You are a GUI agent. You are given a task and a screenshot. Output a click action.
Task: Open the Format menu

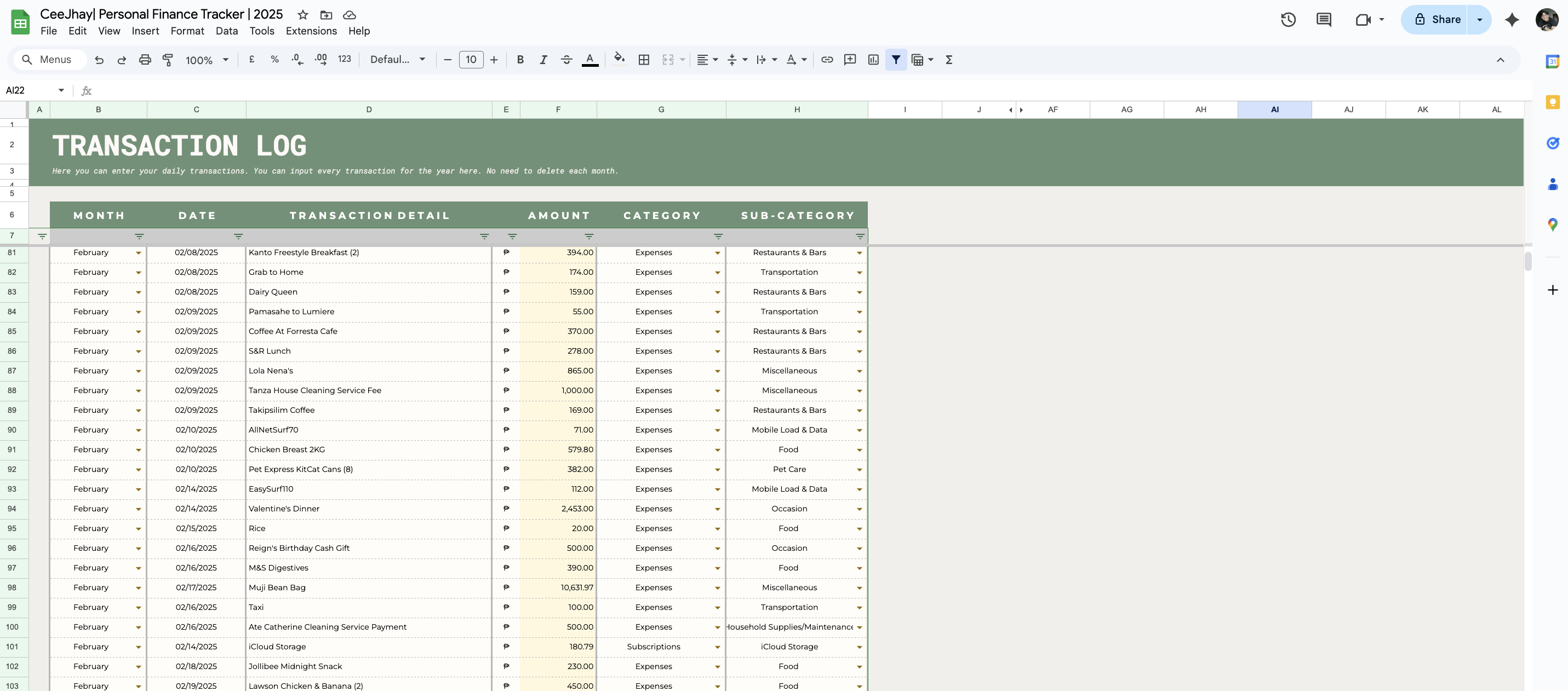coord(187,31)
